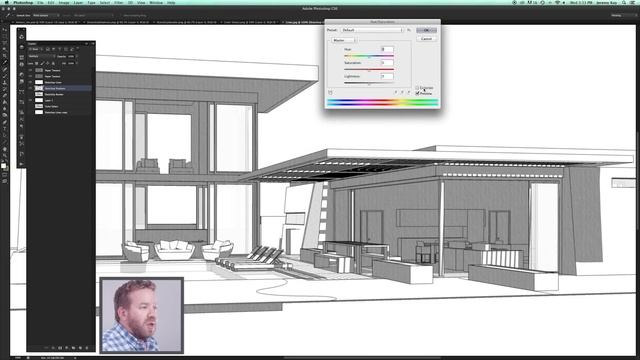
Task: Click the first eyedropper in Hue/Saturation dialog
Action: pyautogui.click(x=396, y=92)
